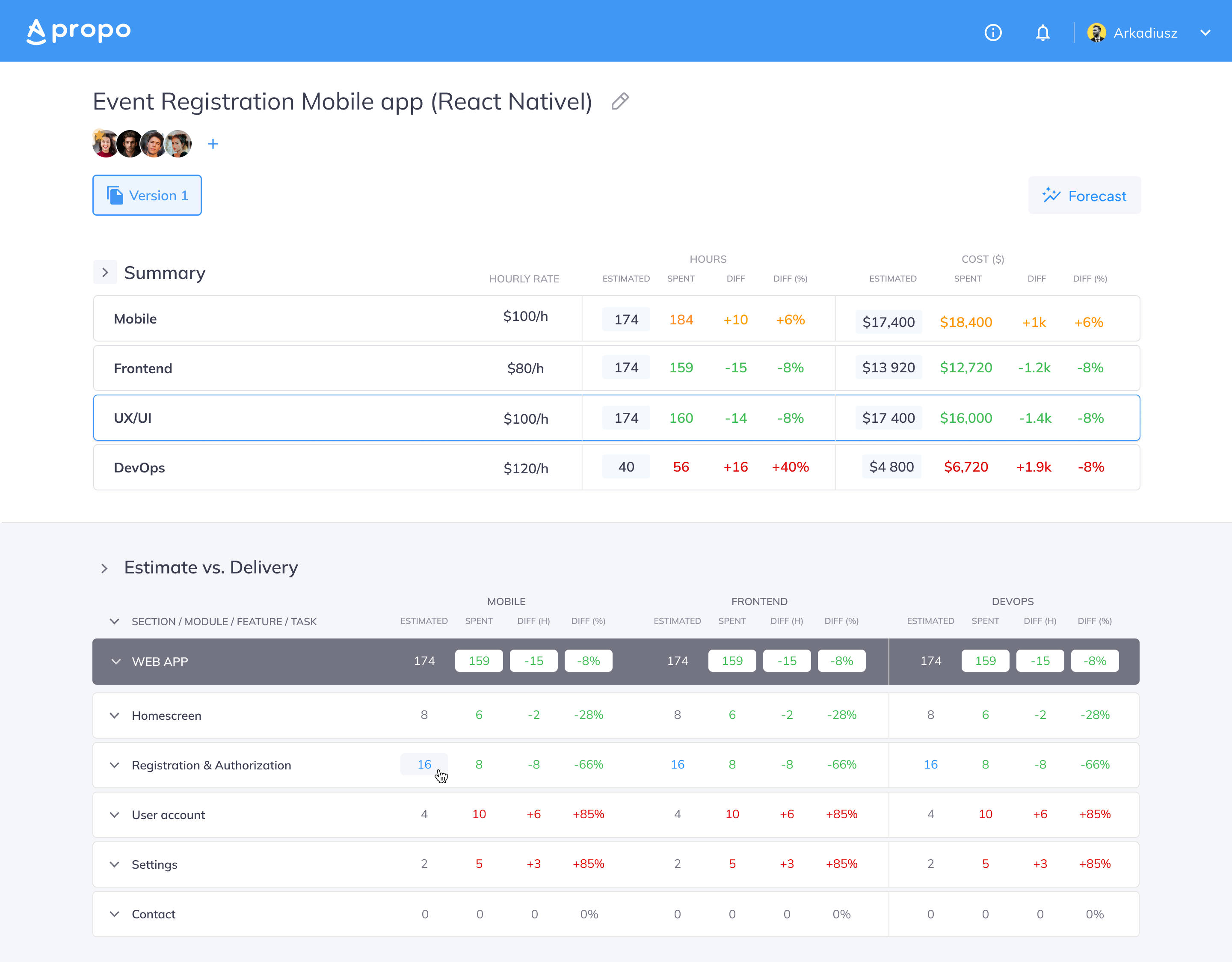Collapse the WEB APP section
1232x962 pixels.
point(115,661)
